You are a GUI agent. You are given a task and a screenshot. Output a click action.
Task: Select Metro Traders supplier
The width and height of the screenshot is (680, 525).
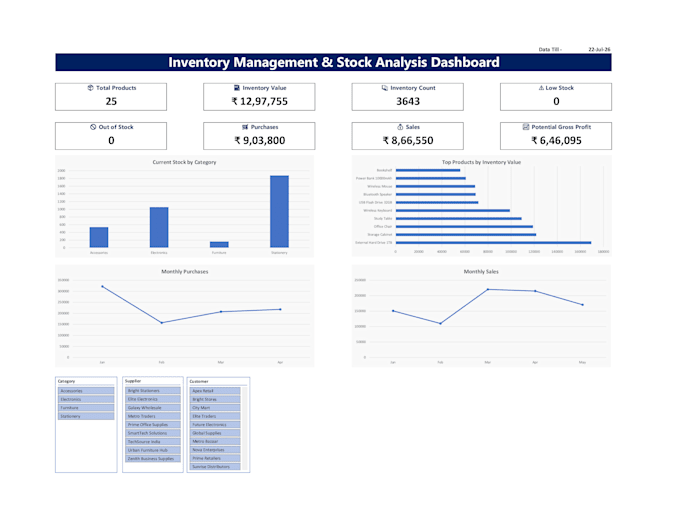153,416
